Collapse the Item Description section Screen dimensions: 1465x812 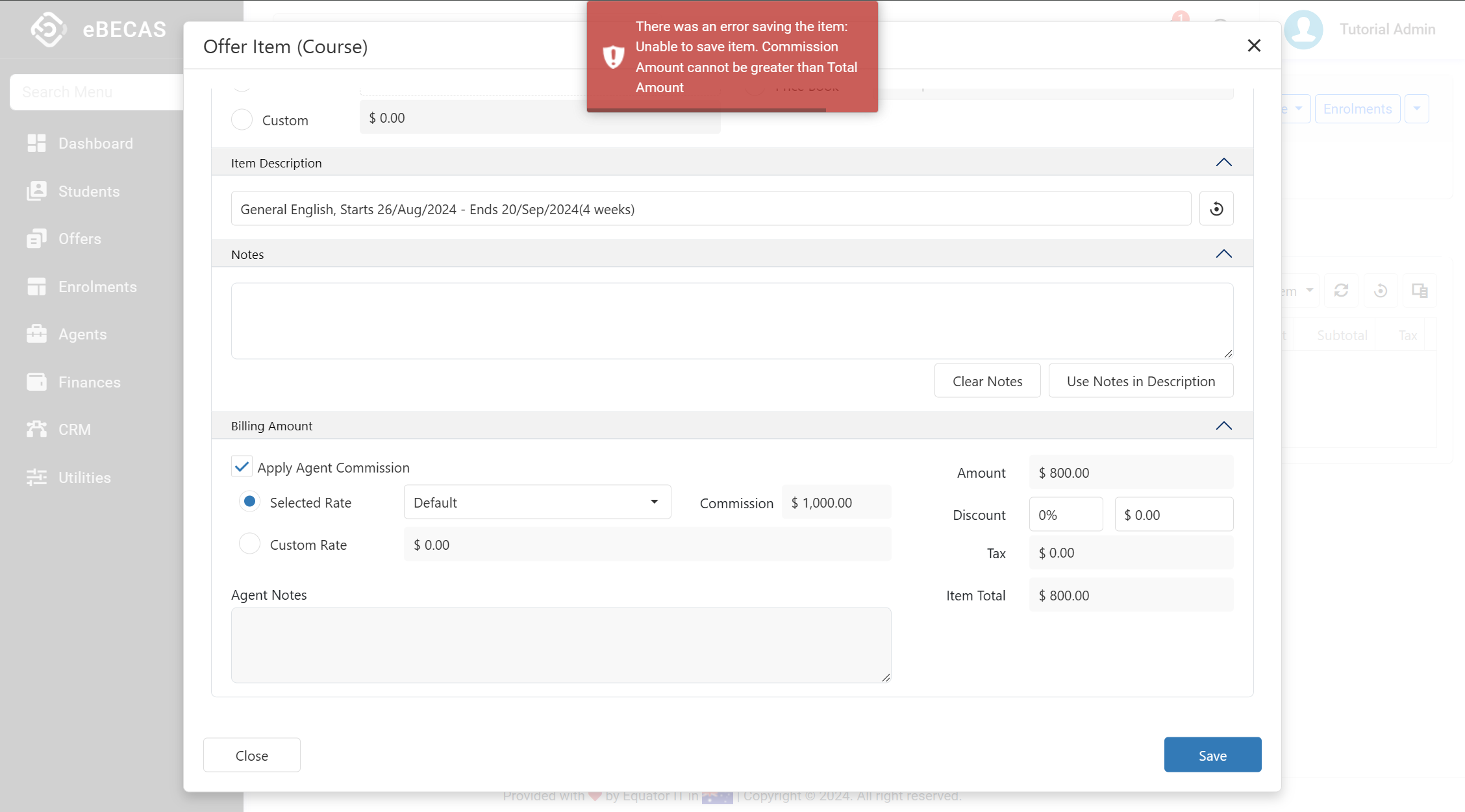(1223, 162)
